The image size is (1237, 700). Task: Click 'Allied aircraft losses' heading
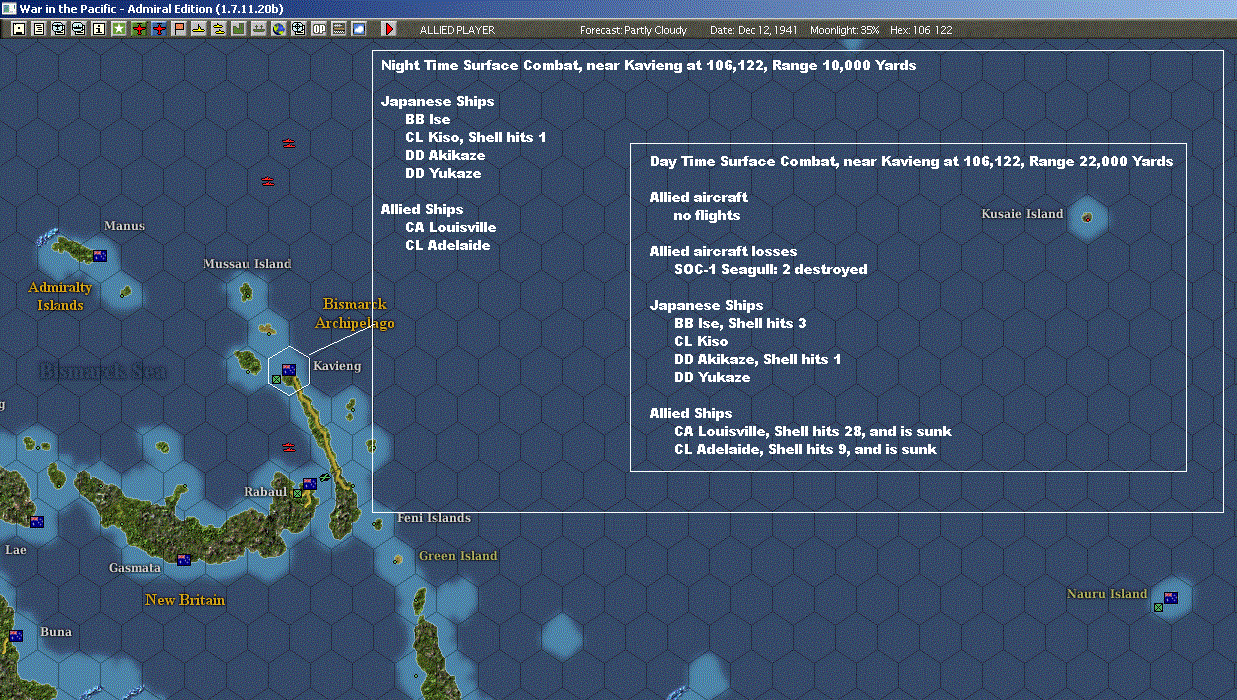pyautogui.click(x=723, y=251)
